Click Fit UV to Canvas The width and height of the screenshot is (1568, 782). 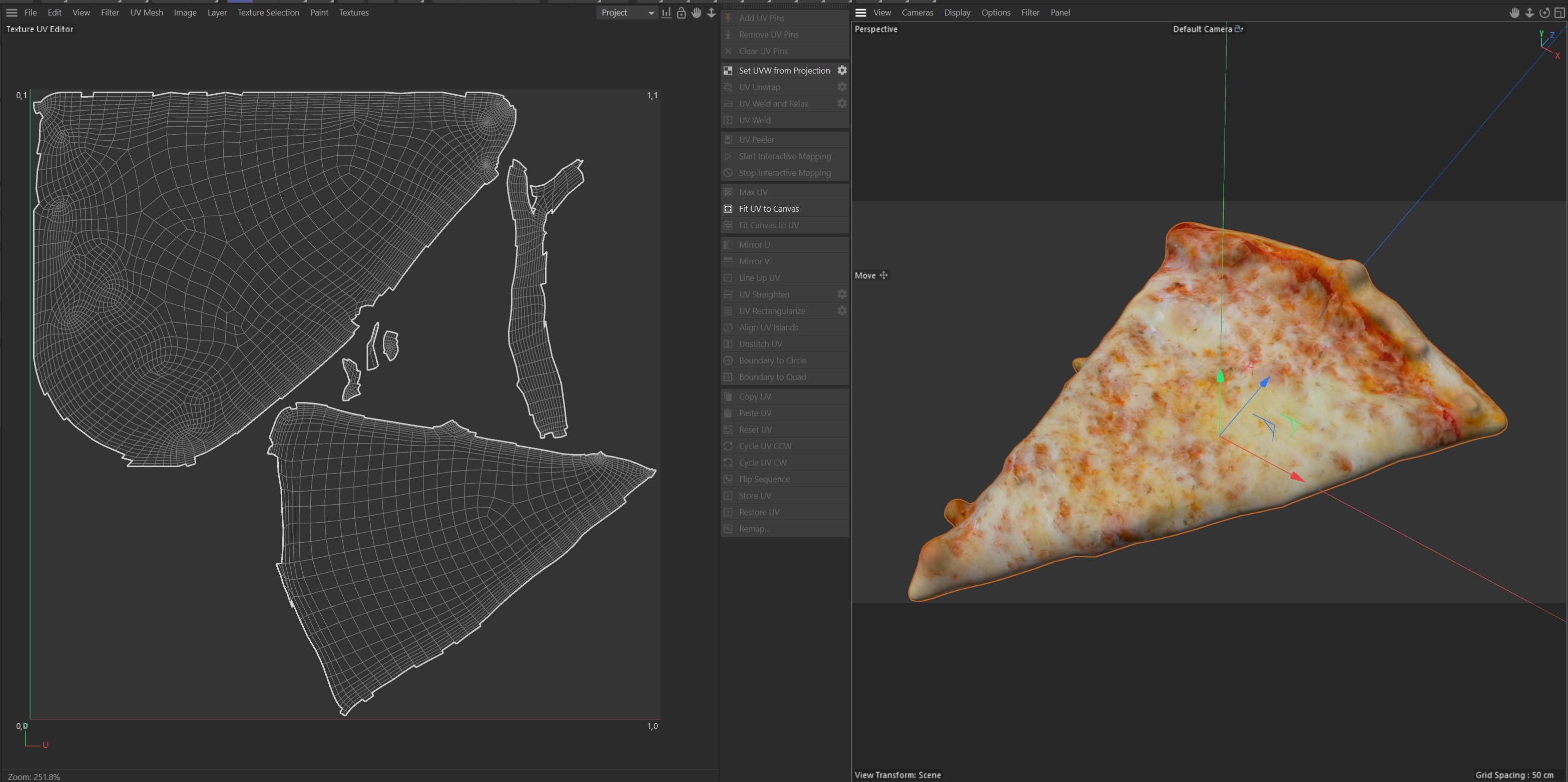pos(769,209)
